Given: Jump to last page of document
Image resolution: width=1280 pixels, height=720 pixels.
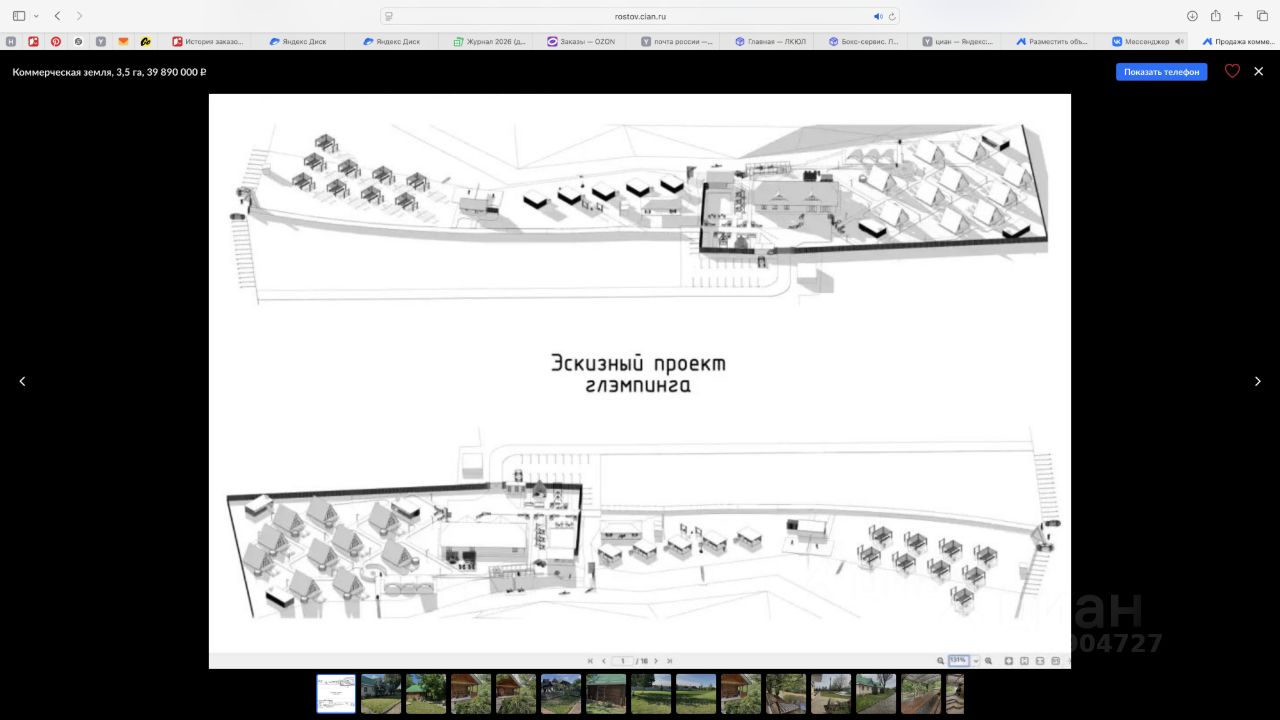Looking at the screenshot, I should click(669, 661).
